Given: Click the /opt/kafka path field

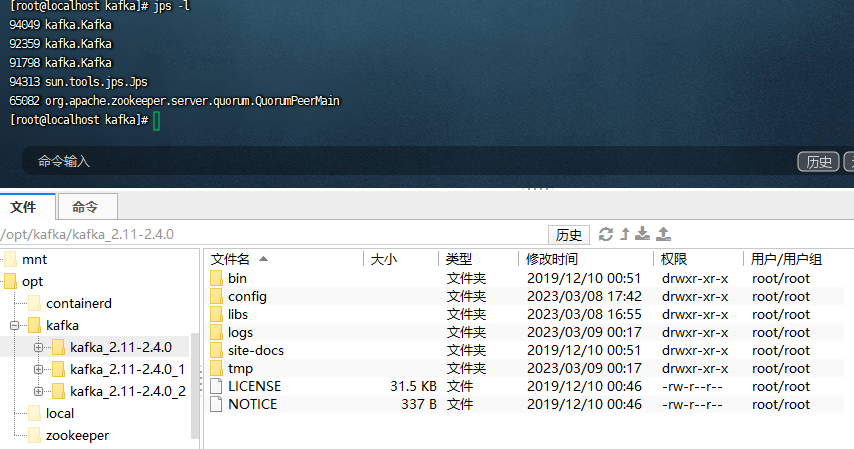Looking at the screenshot, I should 272,235.
